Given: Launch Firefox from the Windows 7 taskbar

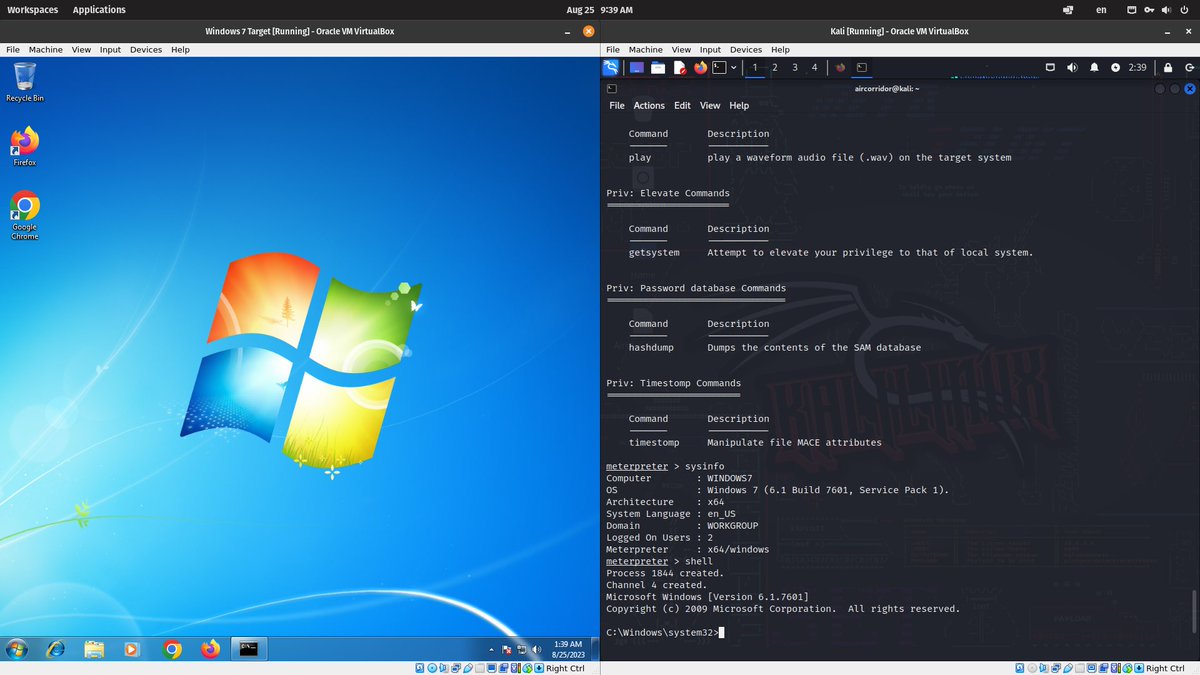Looking at the screenshot, I should [x=210, y=649].
